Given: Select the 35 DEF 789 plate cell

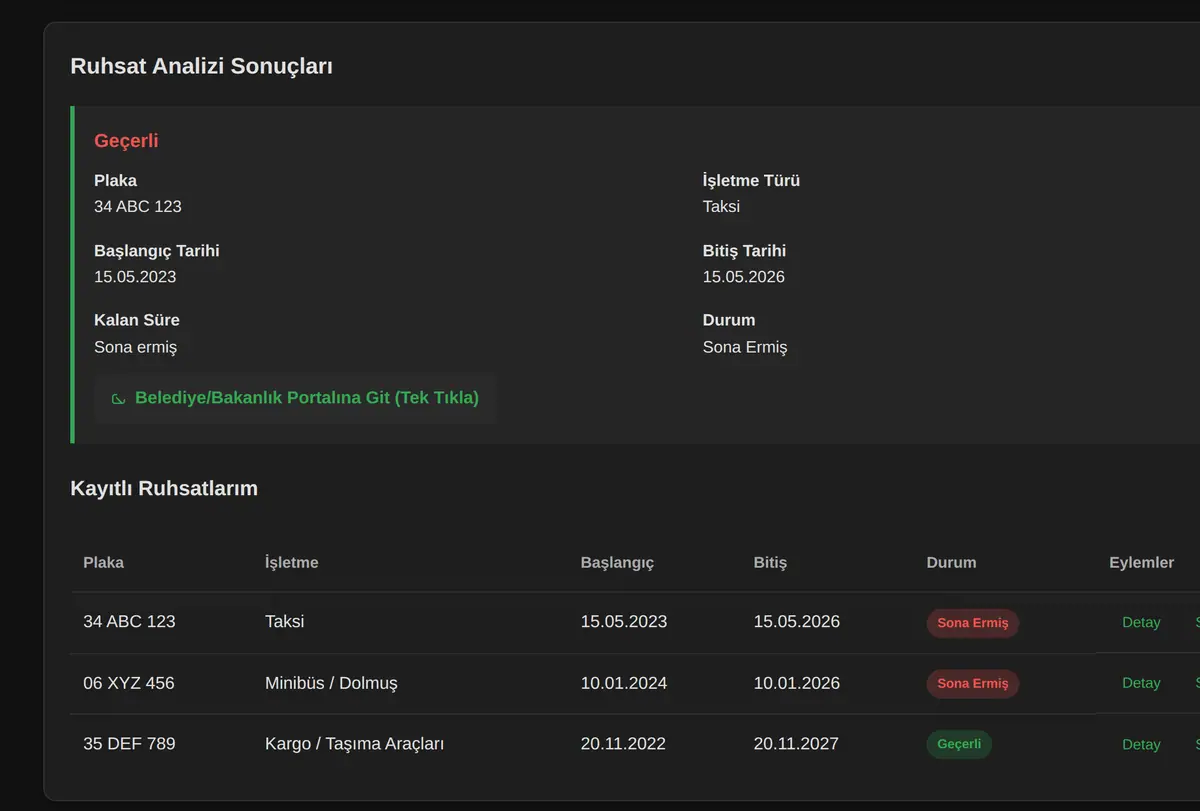Looking at the screenshot, I should click(x=129, y=743).
